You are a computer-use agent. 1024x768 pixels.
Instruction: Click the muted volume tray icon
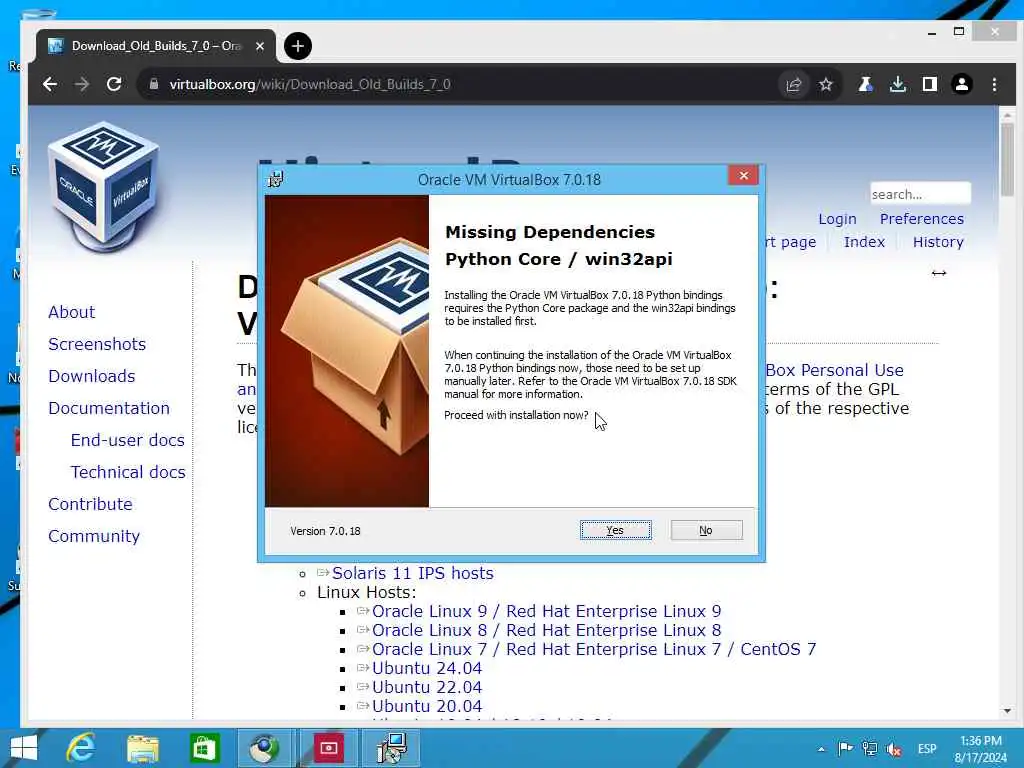(x=894, y=749)
